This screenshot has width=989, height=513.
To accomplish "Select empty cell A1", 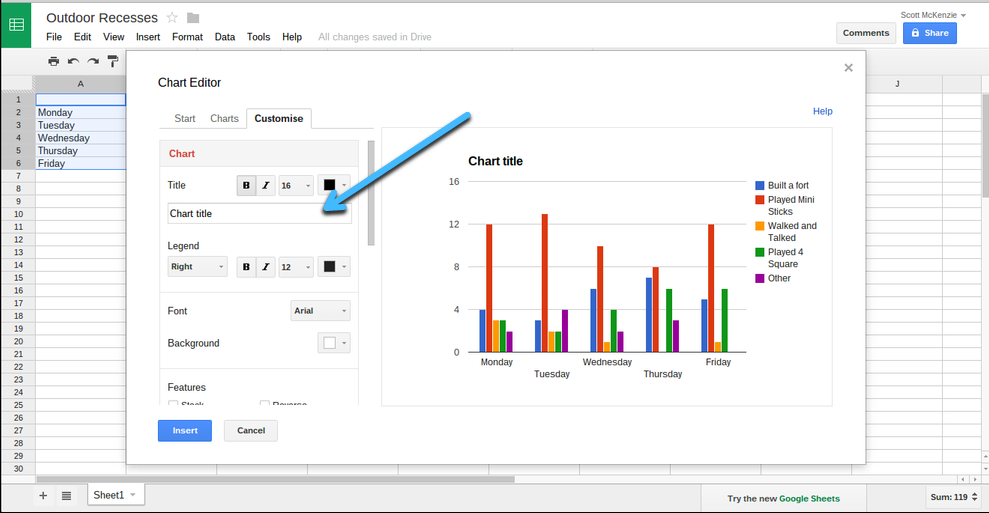I will tap(81, 100).
